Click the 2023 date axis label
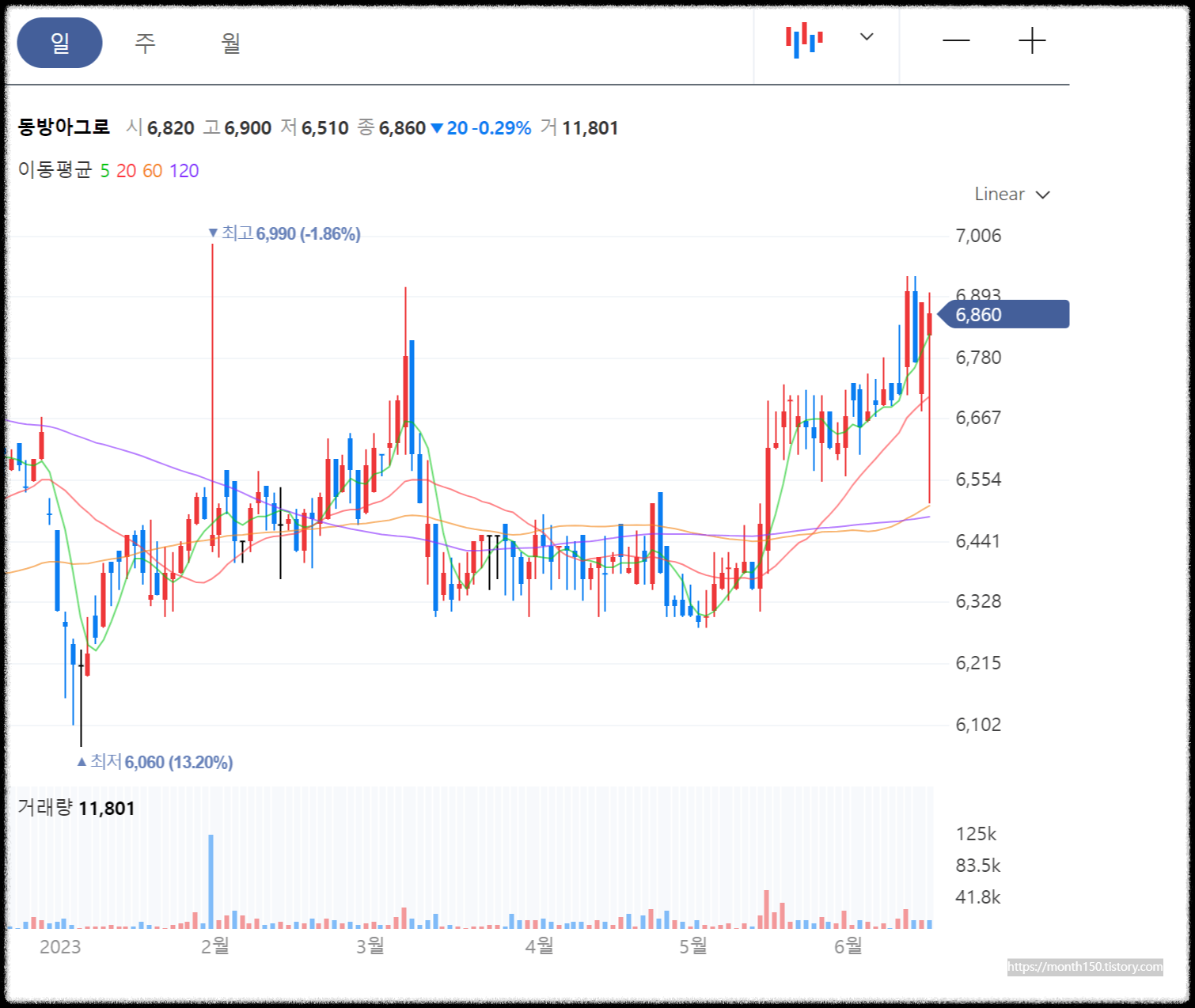 click(60, 947)
